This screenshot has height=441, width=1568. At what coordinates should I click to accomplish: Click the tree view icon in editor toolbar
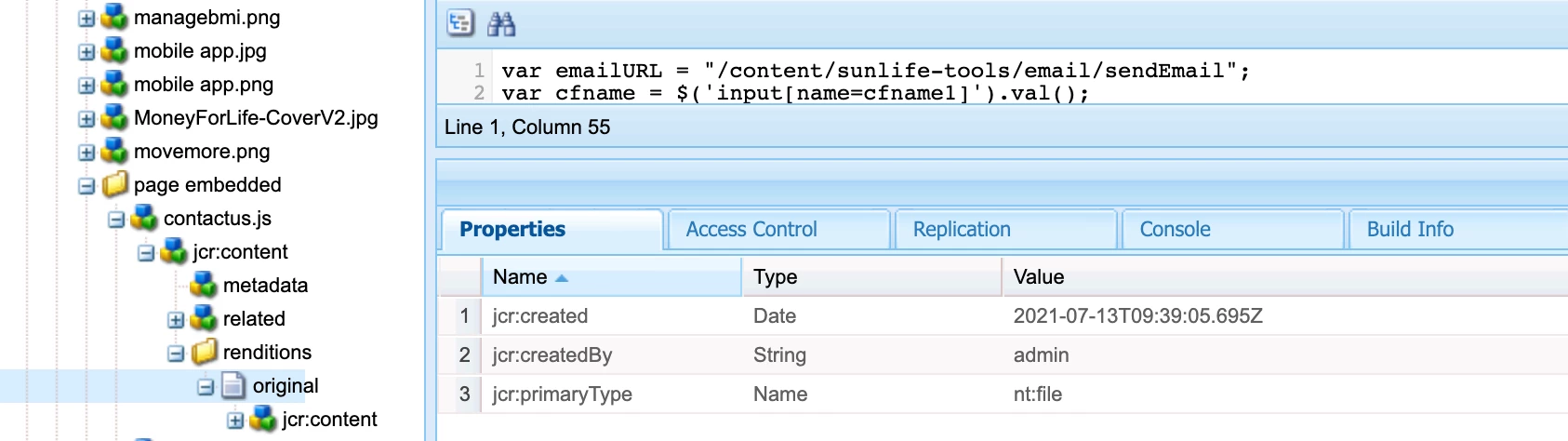pos(460,23)
